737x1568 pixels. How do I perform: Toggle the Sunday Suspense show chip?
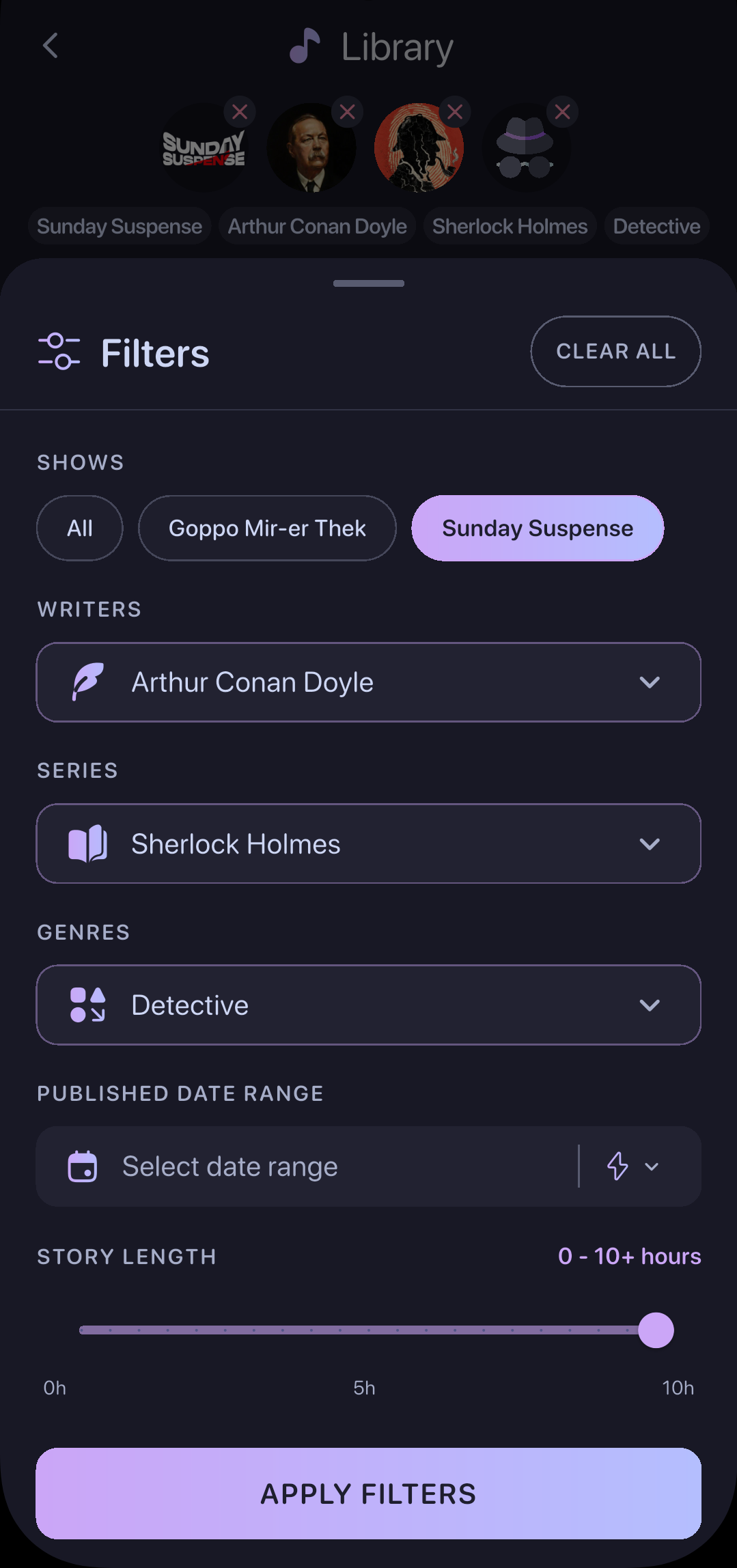pyautogui.click(x=538, y=528)
